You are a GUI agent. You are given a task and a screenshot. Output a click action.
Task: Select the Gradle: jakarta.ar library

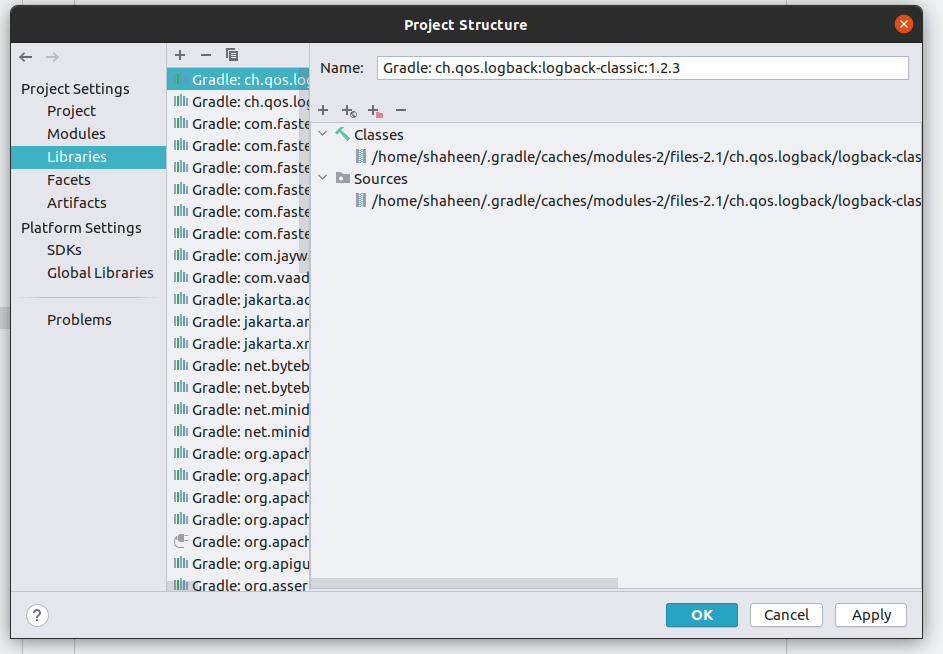238,321
